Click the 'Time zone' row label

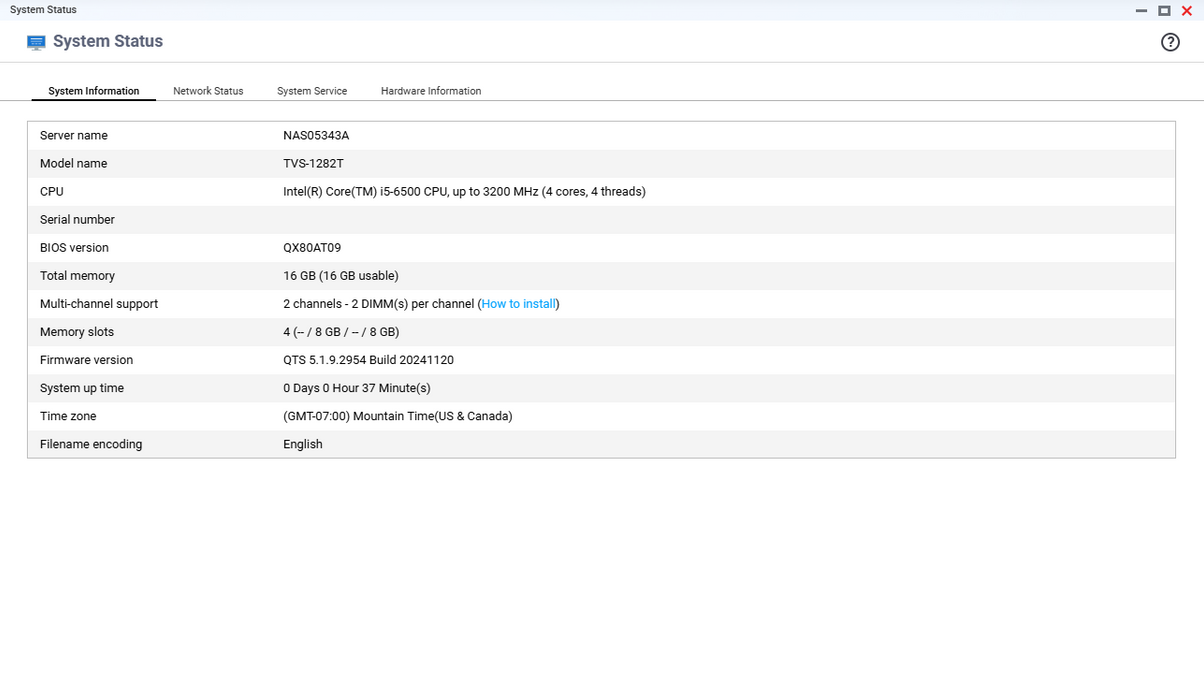point(68,416)
